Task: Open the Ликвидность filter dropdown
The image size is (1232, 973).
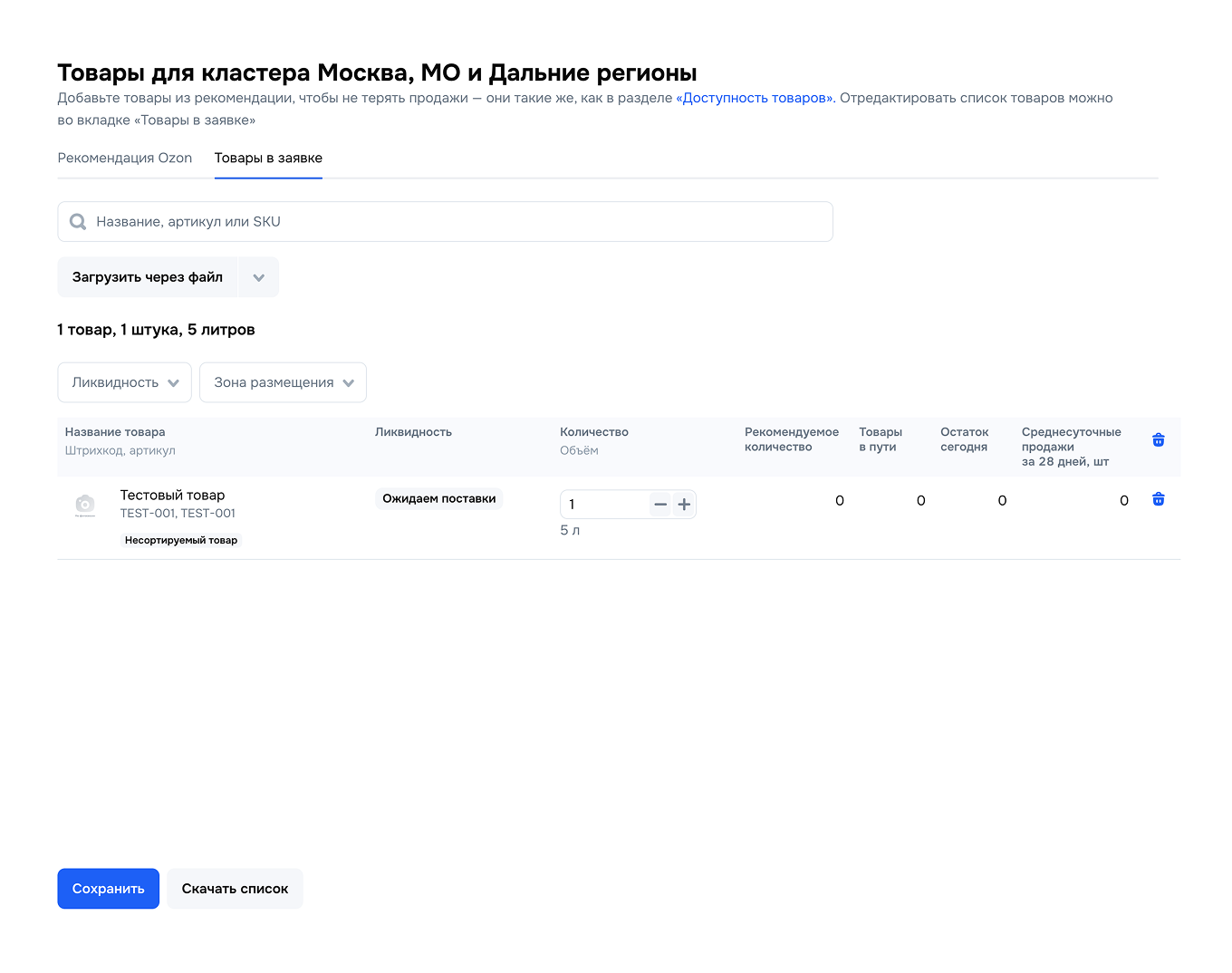Action: (124, 382)
